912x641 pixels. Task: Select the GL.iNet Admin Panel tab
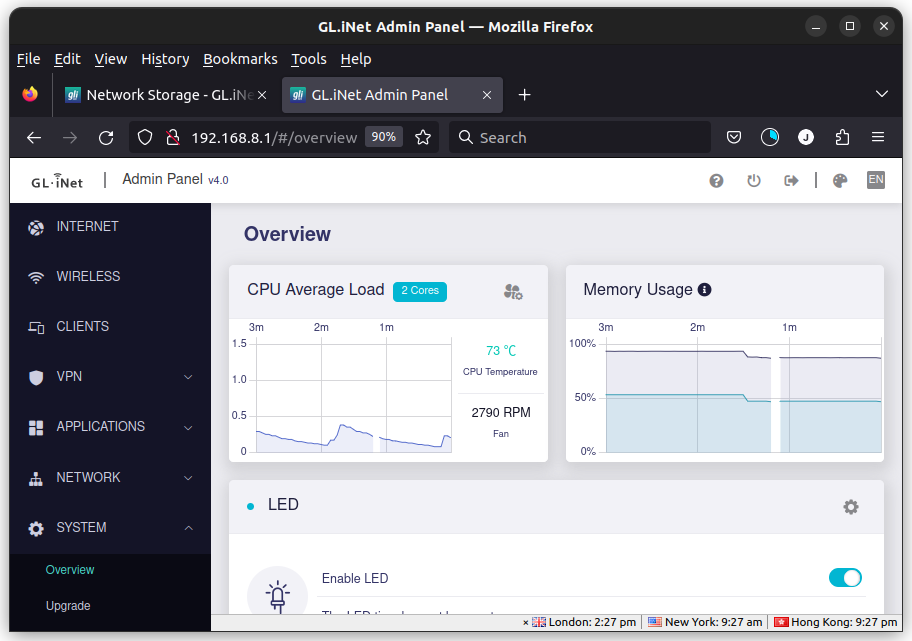(x=393, y=95)
